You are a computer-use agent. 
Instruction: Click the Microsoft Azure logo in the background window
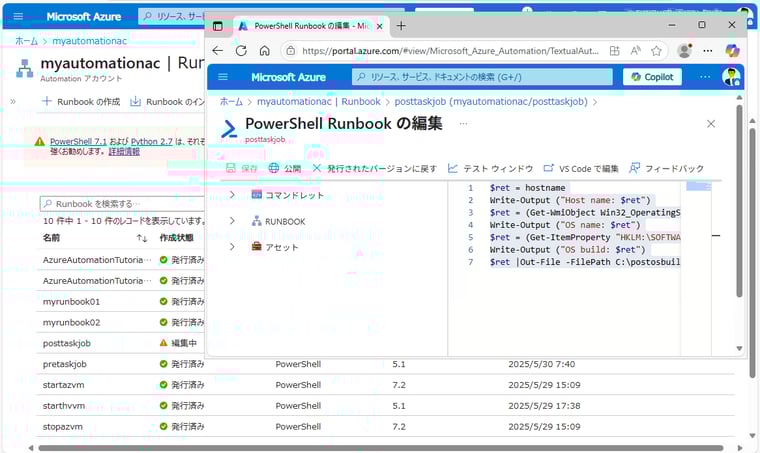(84, 16)
